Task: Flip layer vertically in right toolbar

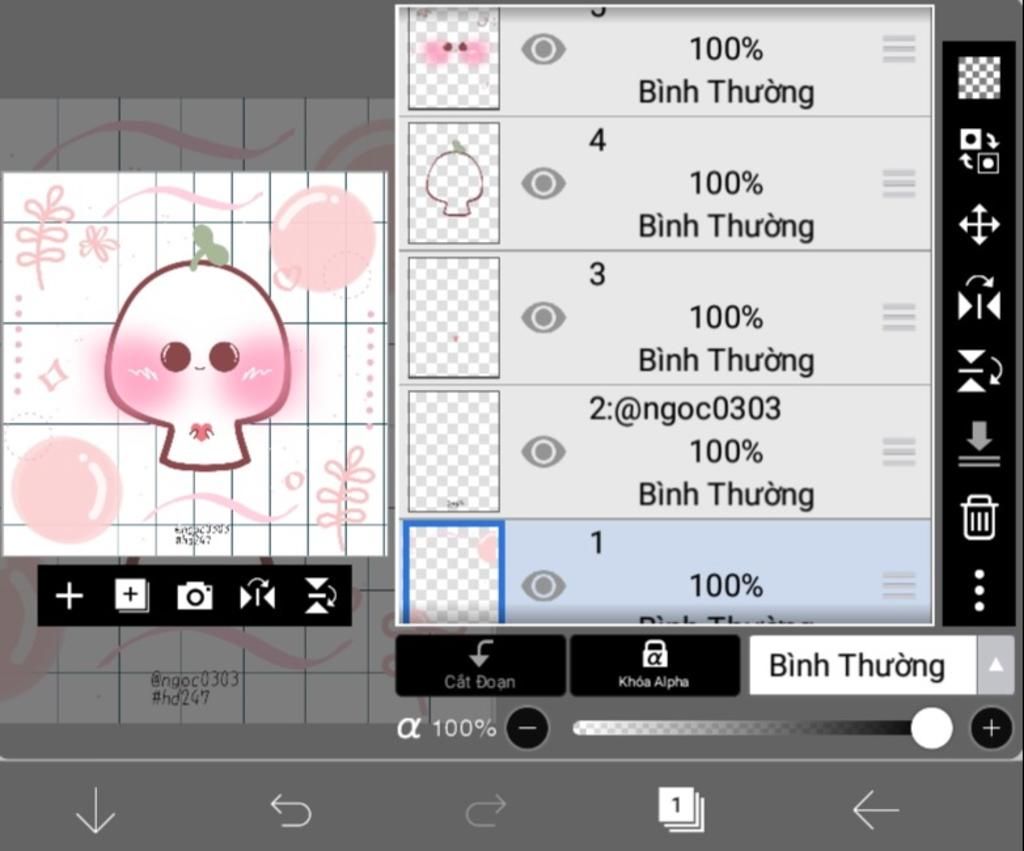Action: [979, 371]
